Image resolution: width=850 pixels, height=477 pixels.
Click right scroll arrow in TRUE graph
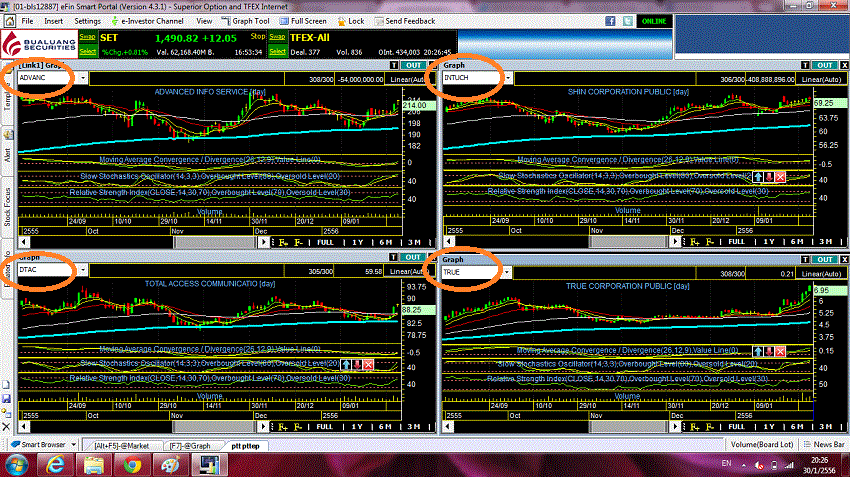point(675,427)
